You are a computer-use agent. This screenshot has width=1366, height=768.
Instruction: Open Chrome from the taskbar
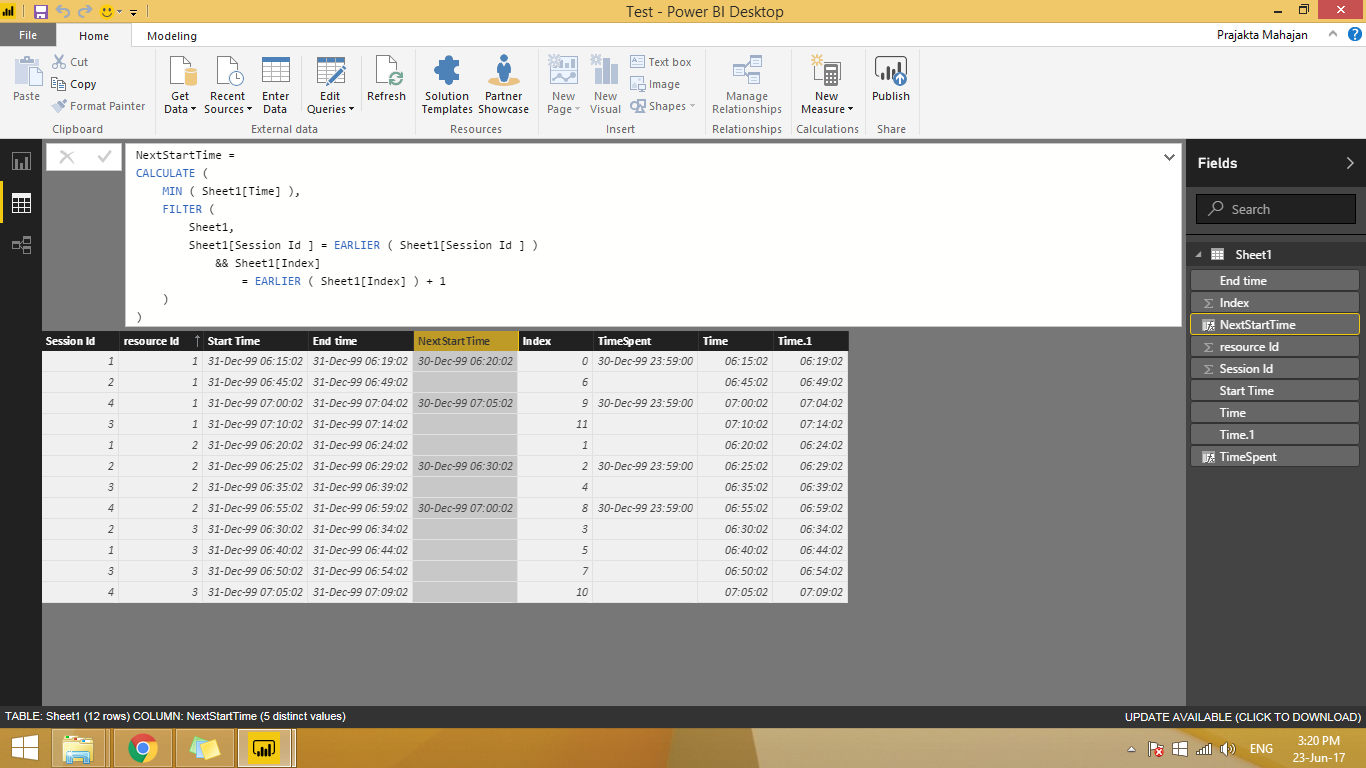tap(143, 748)
